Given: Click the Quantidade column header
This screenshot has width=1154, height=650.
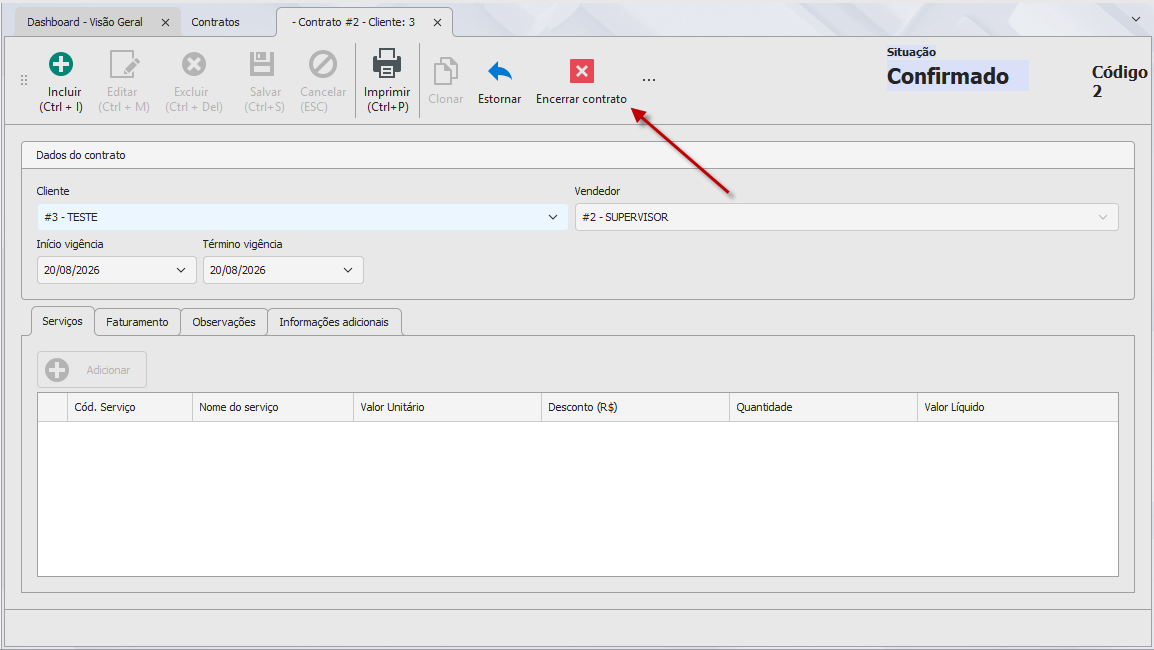Looking at the screenshot, I should tap(824, 407).
